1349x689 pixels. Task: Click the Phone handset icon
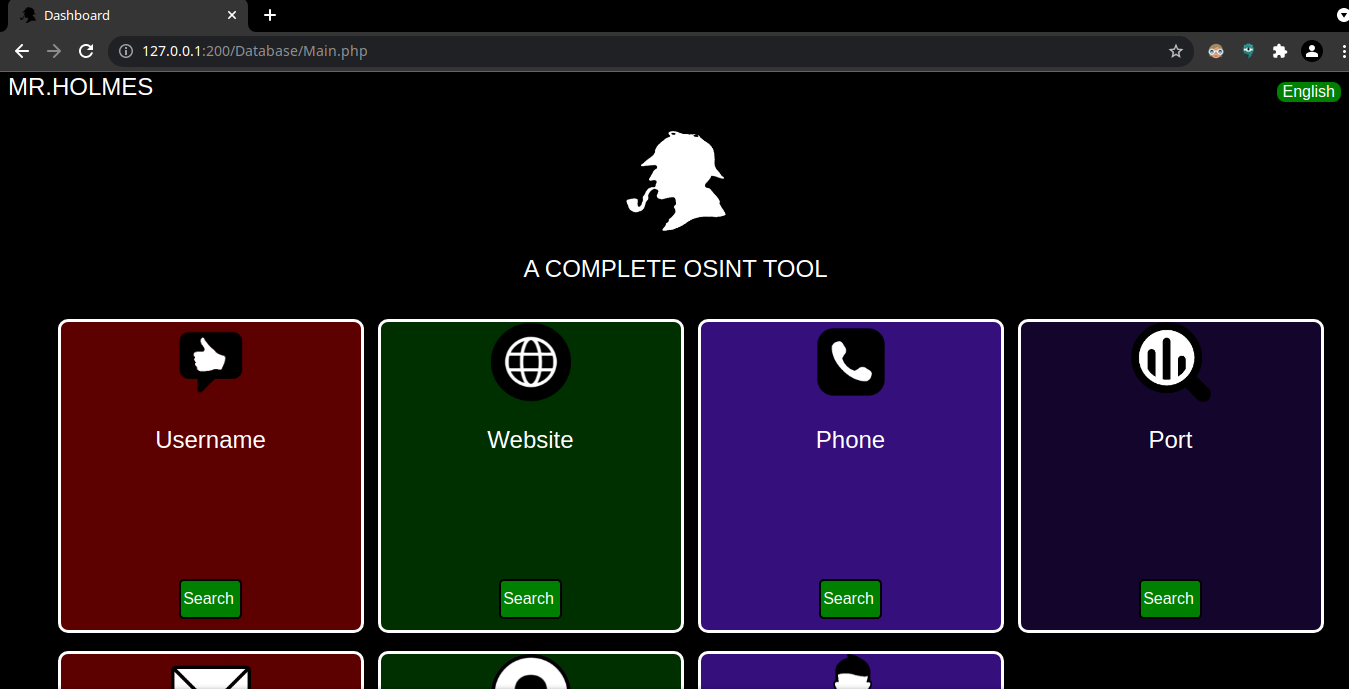coord(851,361)
